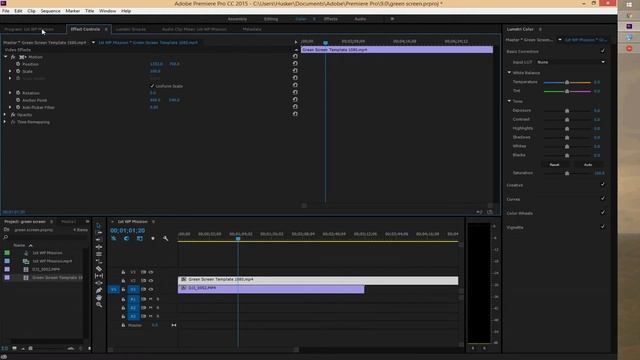The image size is (640, 360).
Task: Adjust the Temperature slider handle
Action: pos(567,82)
